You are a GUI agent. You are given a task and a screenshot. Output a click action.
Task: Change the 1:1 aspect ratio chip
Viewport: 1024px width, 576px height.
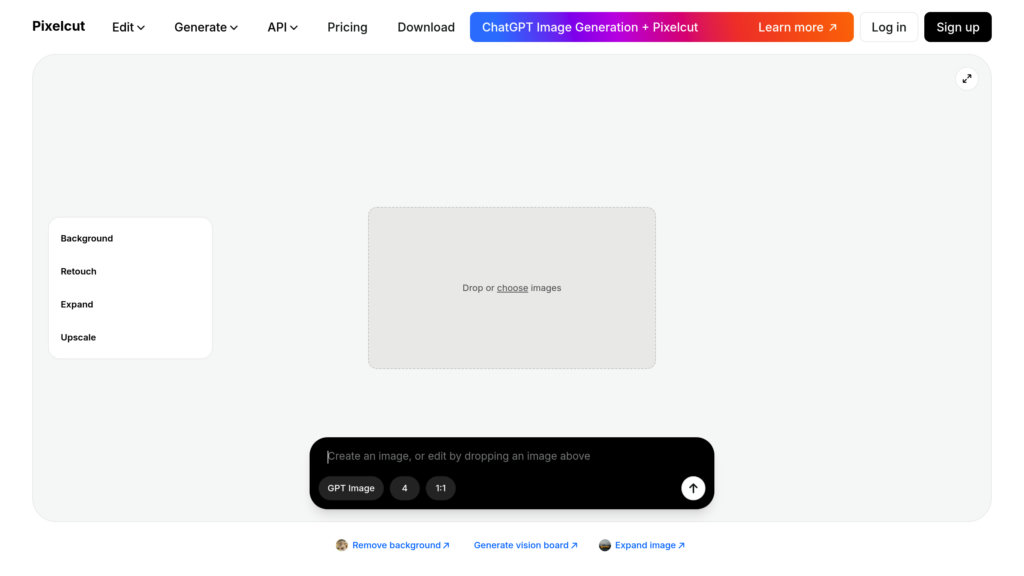[441, 488]
